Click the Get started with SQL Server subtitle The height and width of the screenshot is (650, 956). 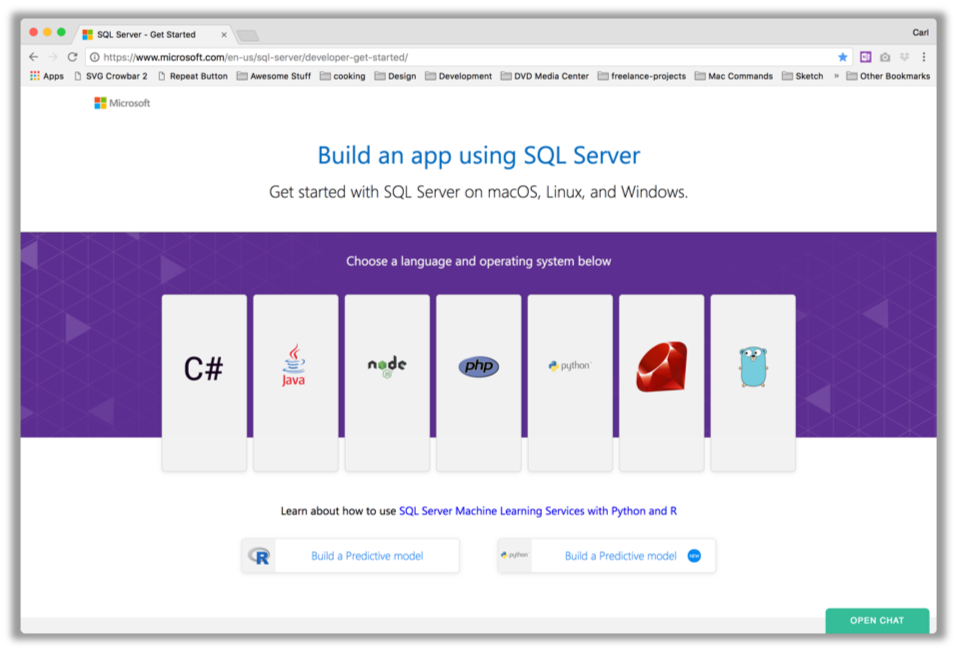[x=479, y=192]
